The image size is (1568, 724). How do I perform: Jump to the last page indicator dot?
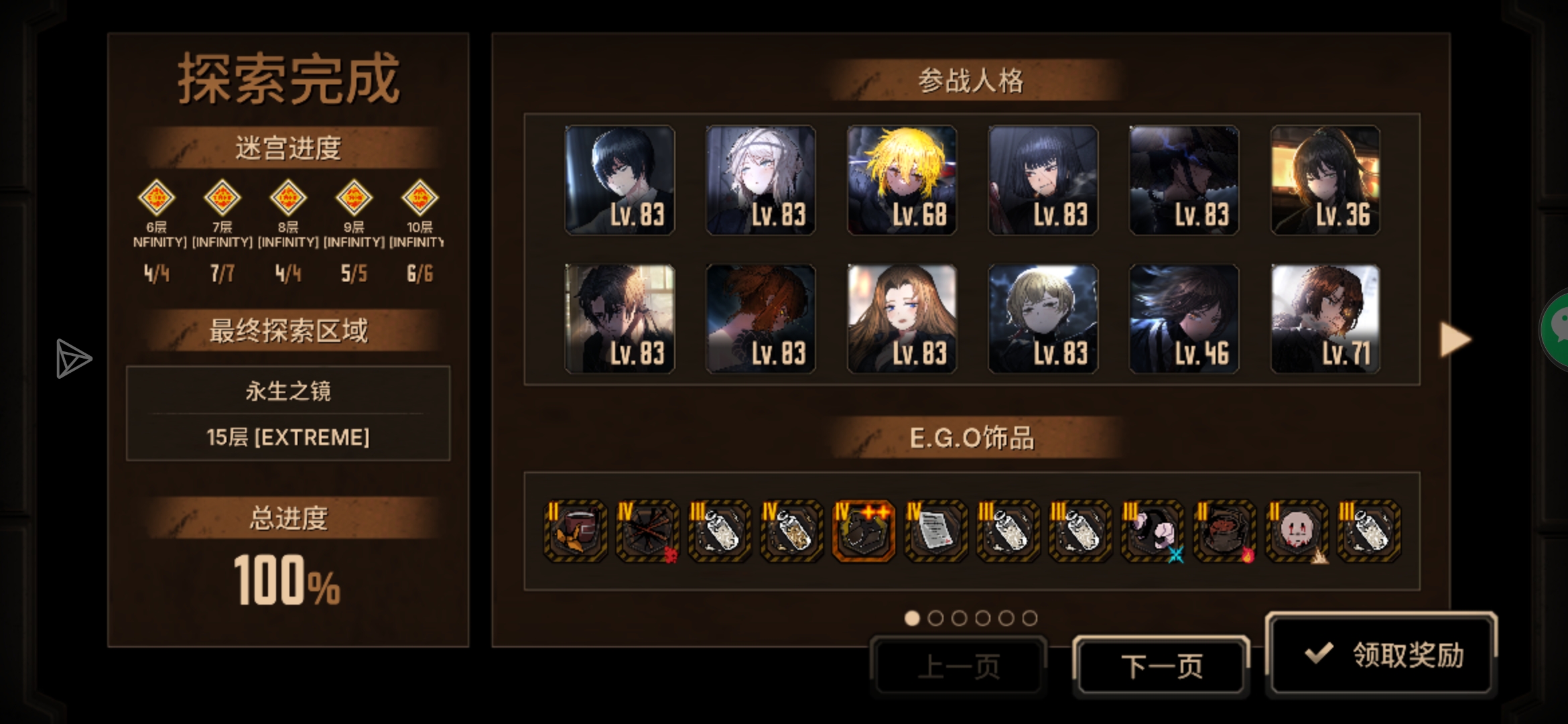[1030, 618]
